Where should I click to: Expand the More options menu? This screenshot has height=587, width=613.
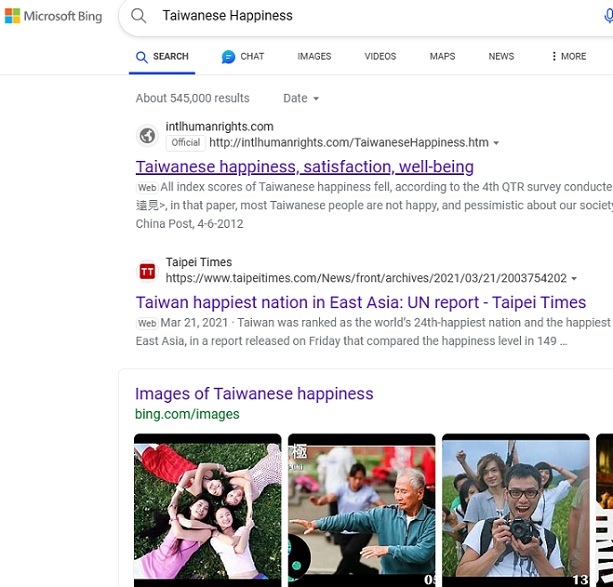568,57
